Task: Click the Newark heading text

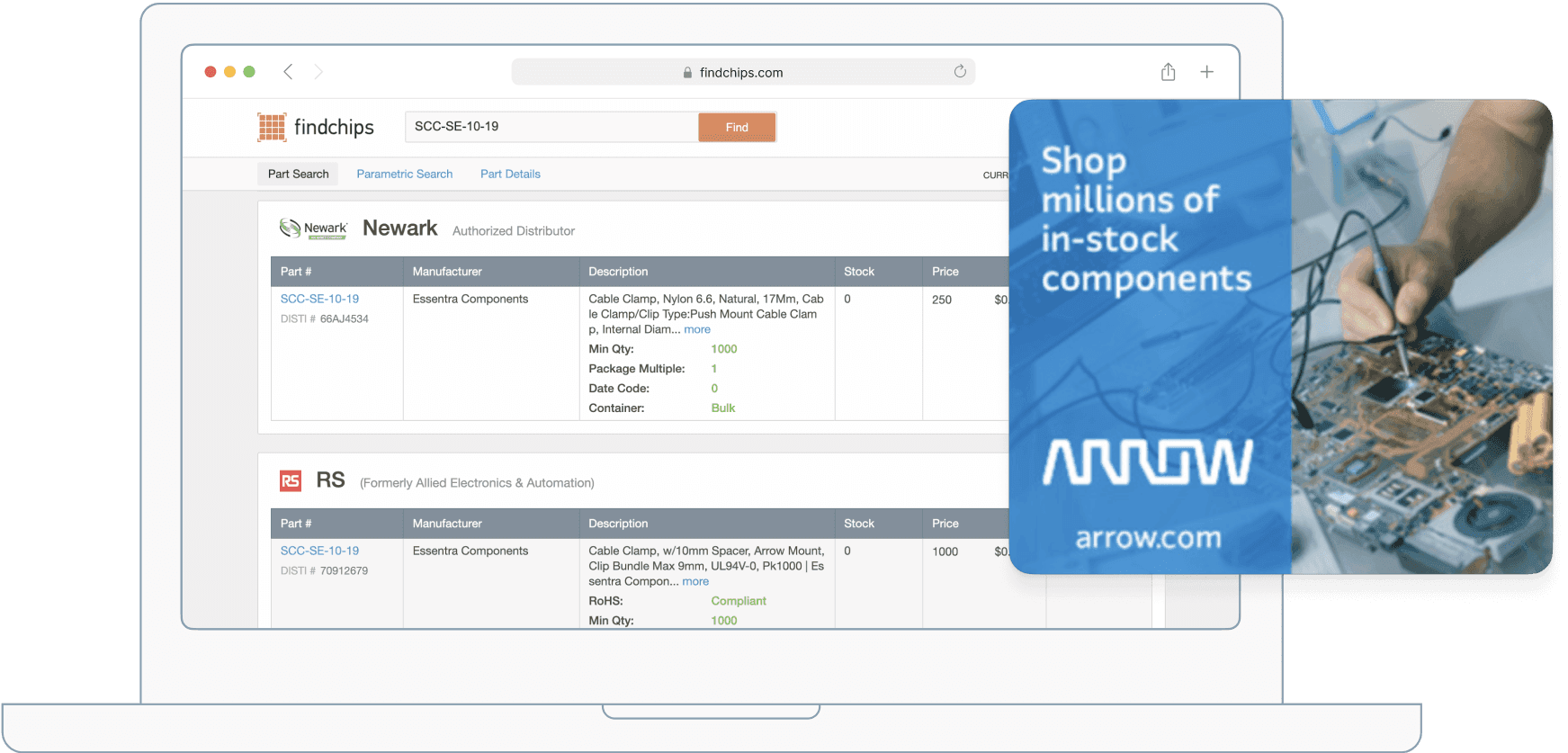Action: pyautogui.click(x=400, y=229)
